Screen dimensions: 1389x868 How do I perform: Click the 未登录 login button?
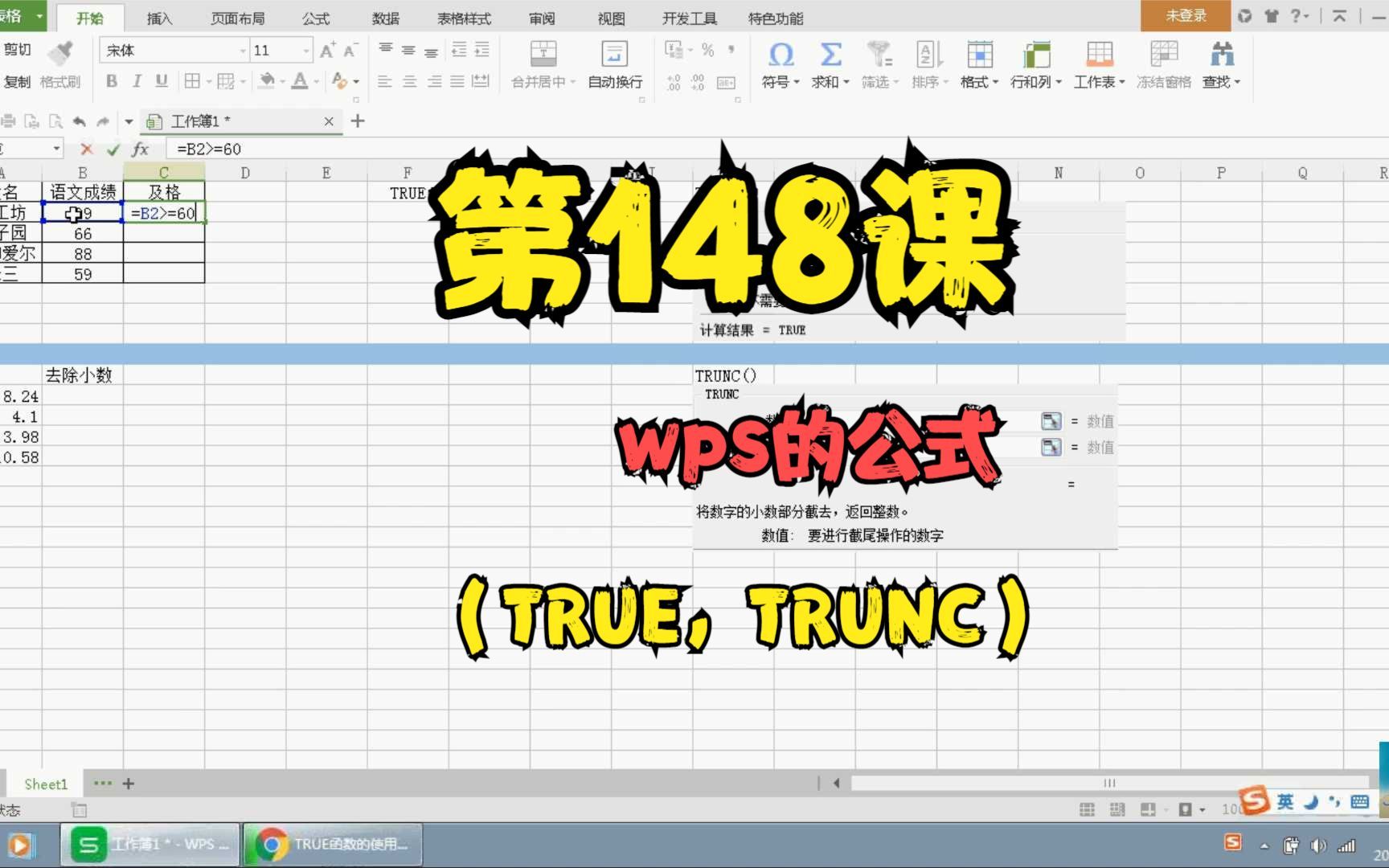click(x=1185, y=15)
